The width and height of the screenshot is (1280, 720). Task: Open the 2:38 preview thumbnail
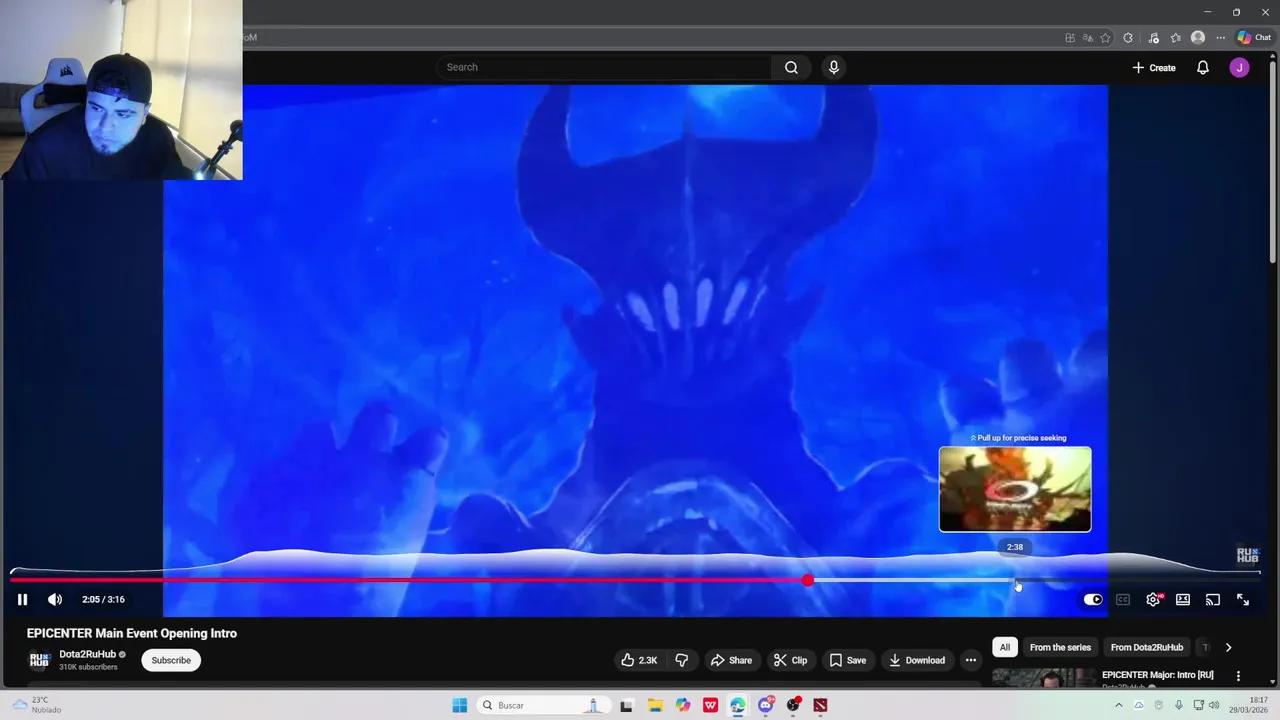pyautogui.click(x=1015, y=489)
